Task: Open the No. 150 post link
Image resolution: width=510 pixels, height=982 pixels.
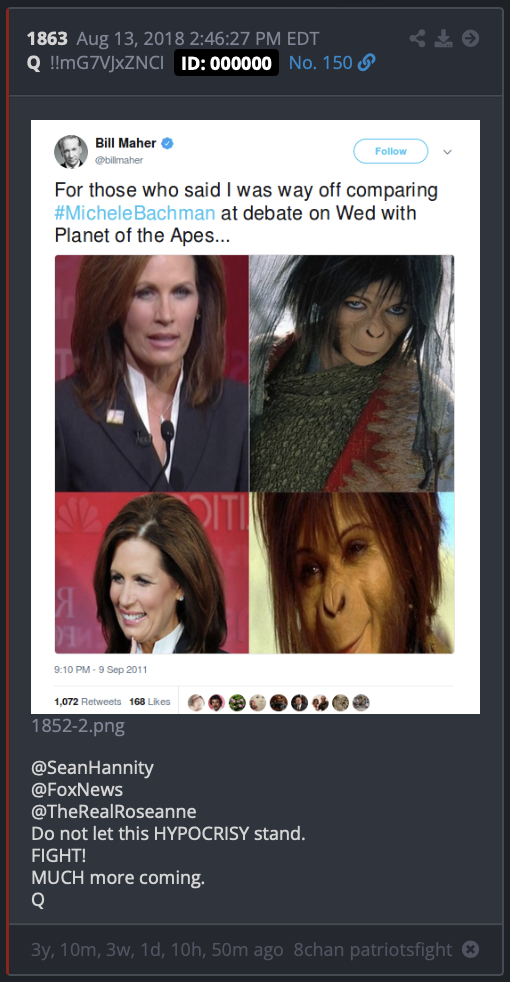Action: tap(321, 63)
